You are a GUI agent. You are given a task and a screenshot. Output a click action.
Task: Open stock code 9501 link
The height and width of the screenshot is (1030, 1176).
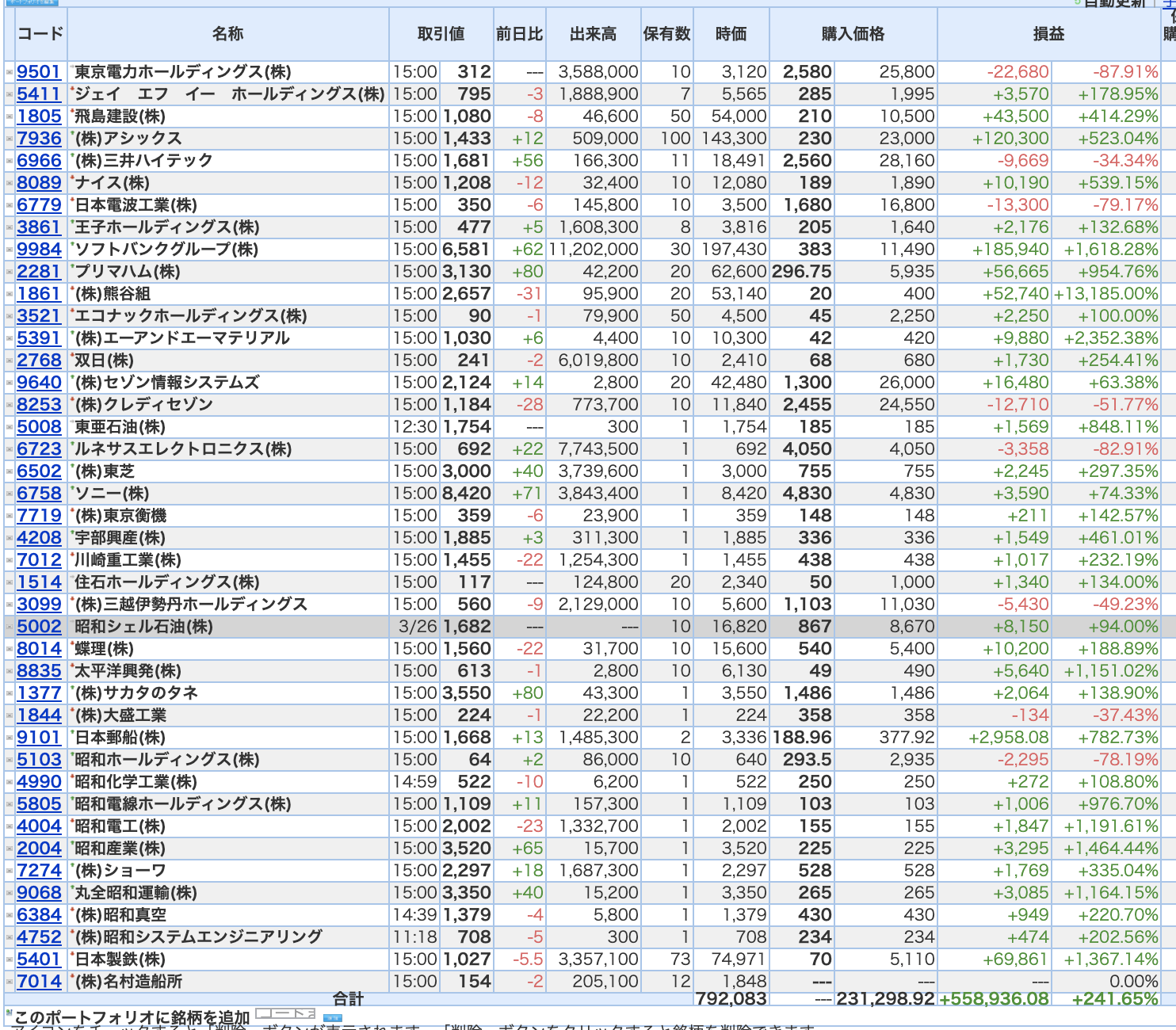[39, 72]
